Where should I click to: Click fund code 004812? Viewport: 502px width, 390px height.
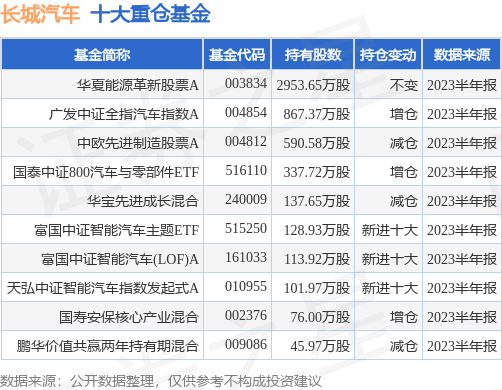pyautogui.click(x=246, y=141)
